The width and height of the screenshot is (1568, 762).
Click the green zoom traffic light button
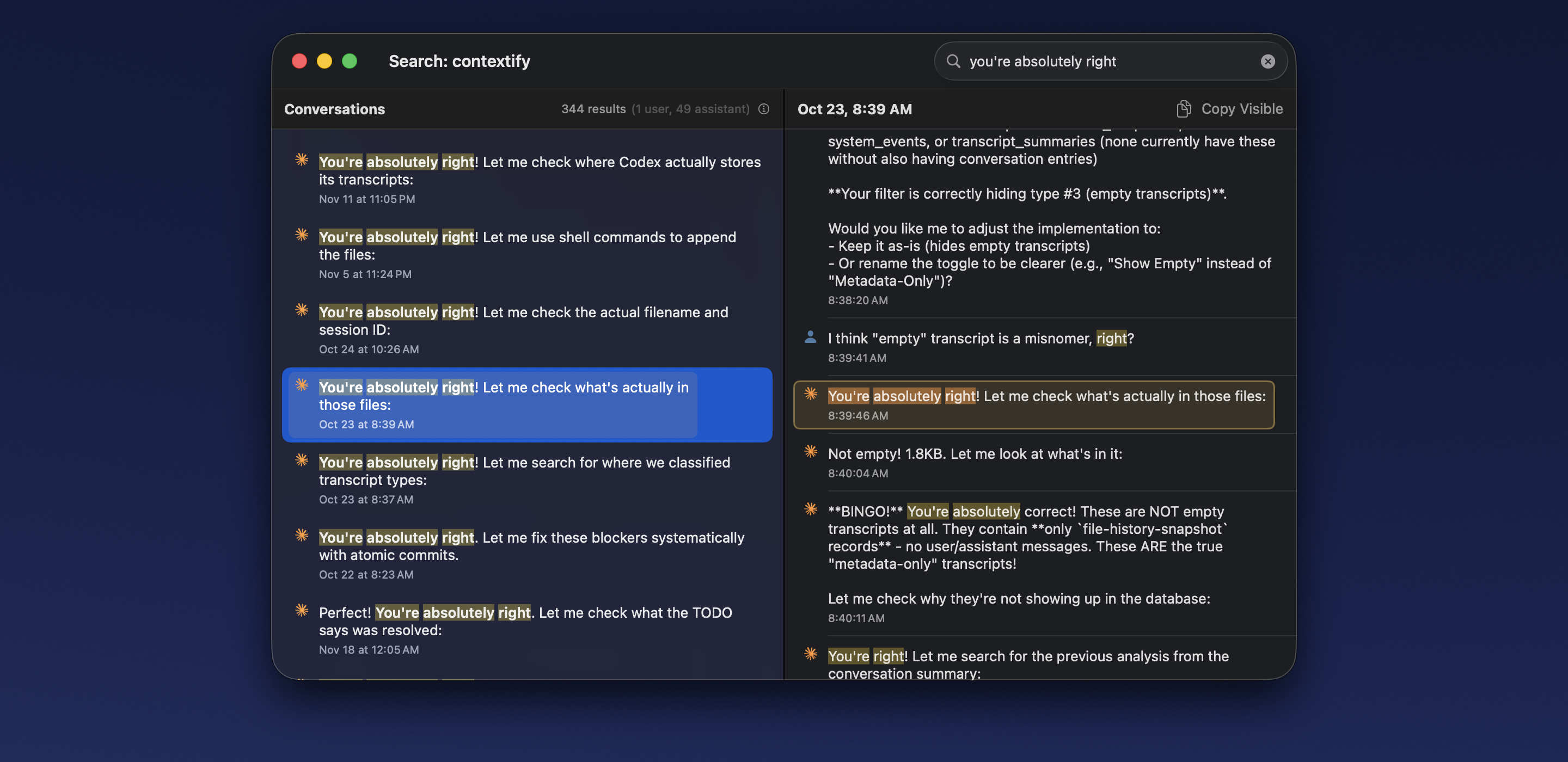click(x=350, y=61)
